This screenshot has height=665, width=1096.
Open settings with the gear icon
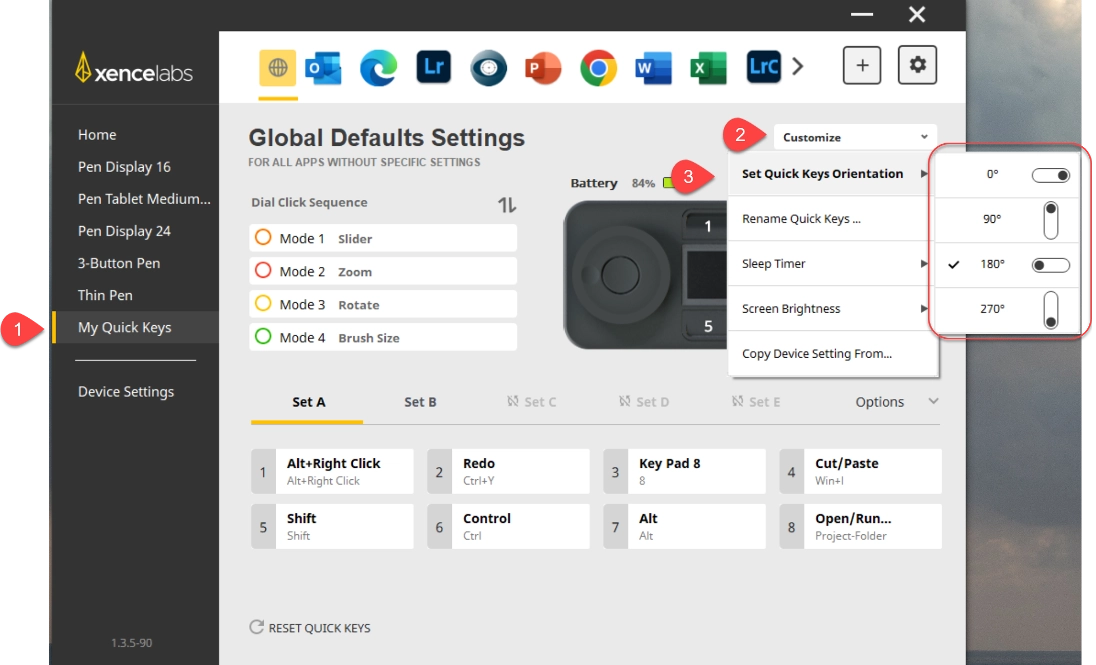coord(917,65)
